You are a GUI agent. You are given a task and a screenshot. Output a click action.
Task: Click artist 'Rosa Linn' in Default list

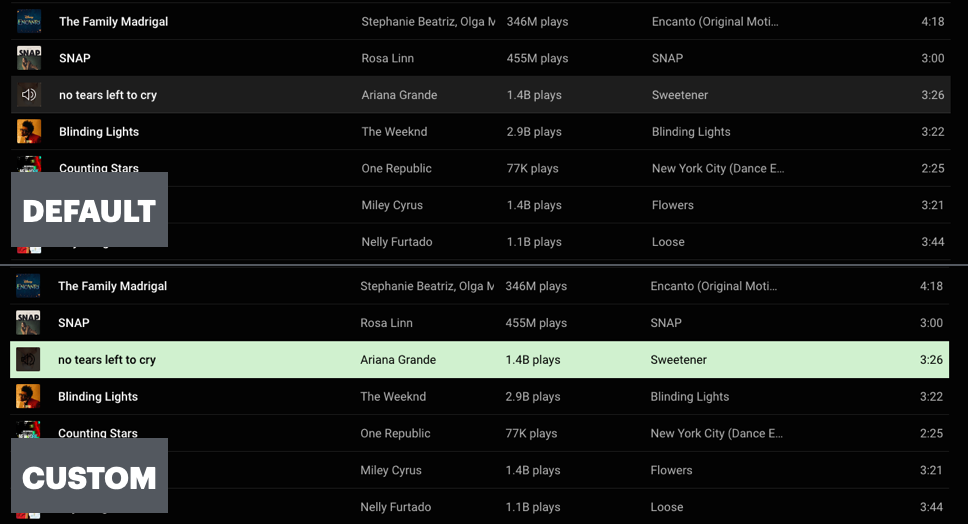(388, 58)
